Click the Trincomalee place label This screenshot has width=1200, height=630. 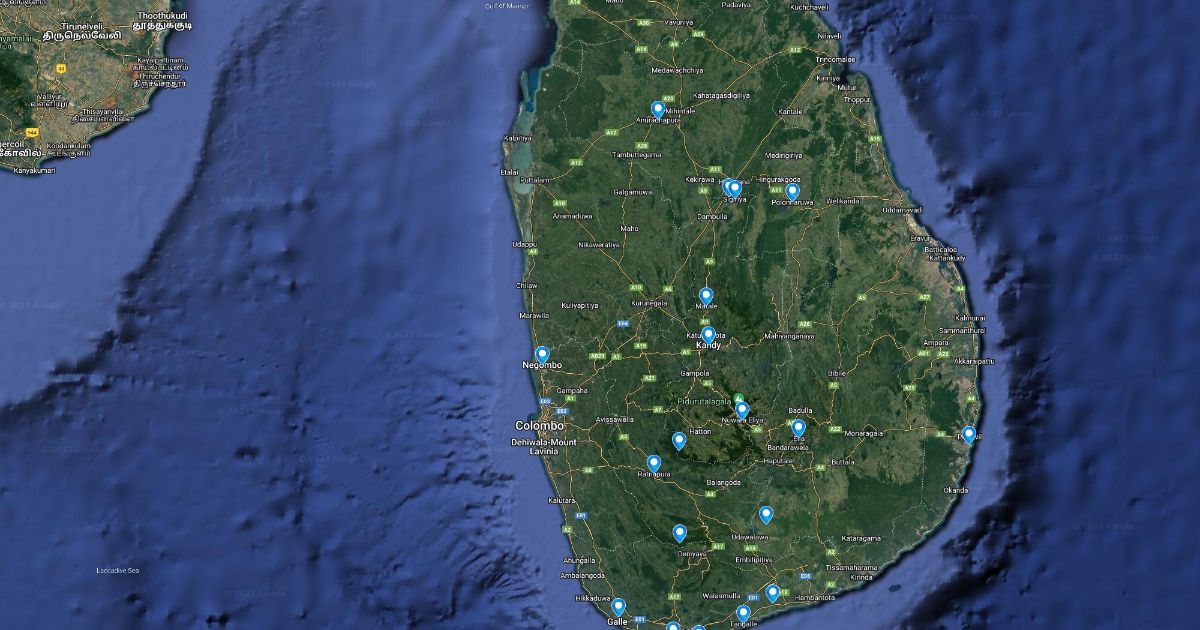coord(835,59)
